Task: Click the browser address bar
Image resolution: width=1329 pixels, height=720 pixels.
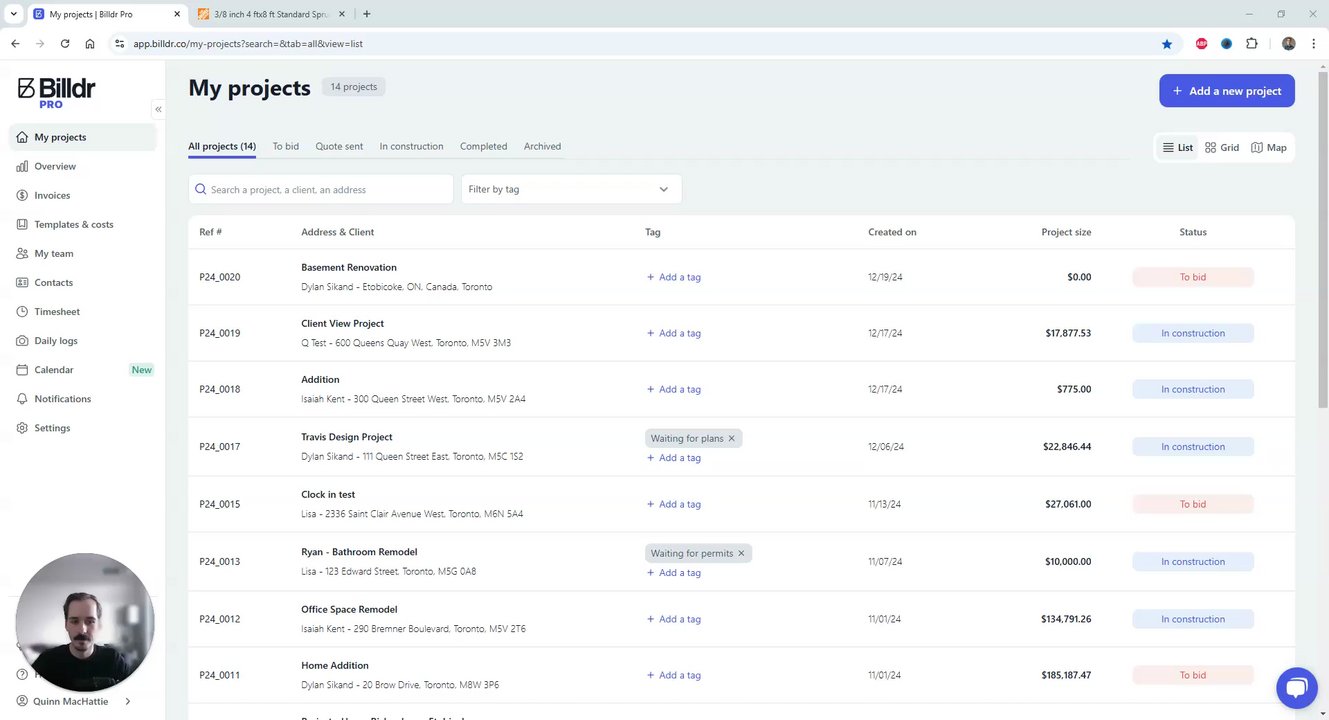Action: tap(640, 44)
